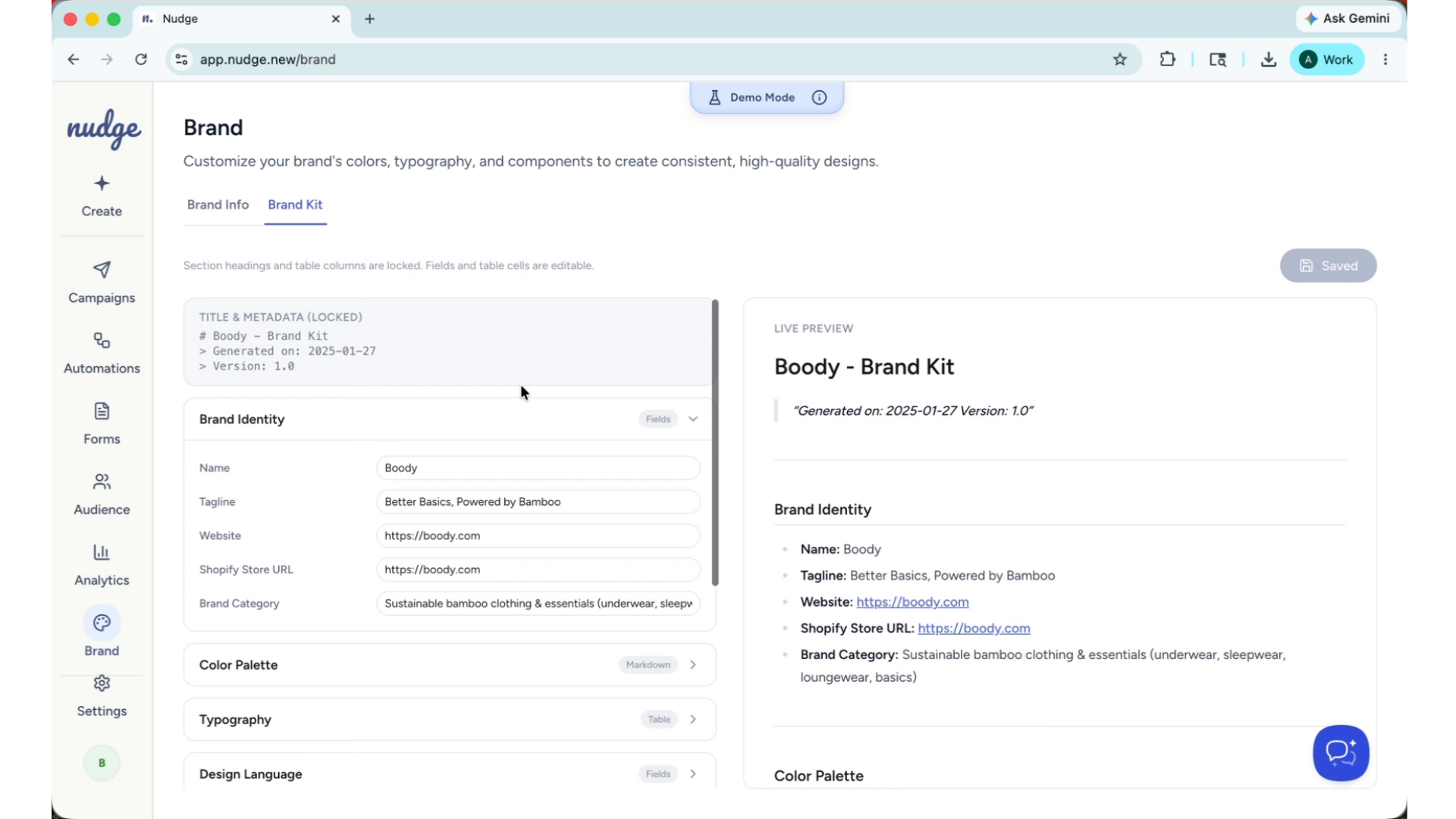Click the Demo Mode info icon
This screenshot has width=1456, height=819.
[x=819, y=98]
